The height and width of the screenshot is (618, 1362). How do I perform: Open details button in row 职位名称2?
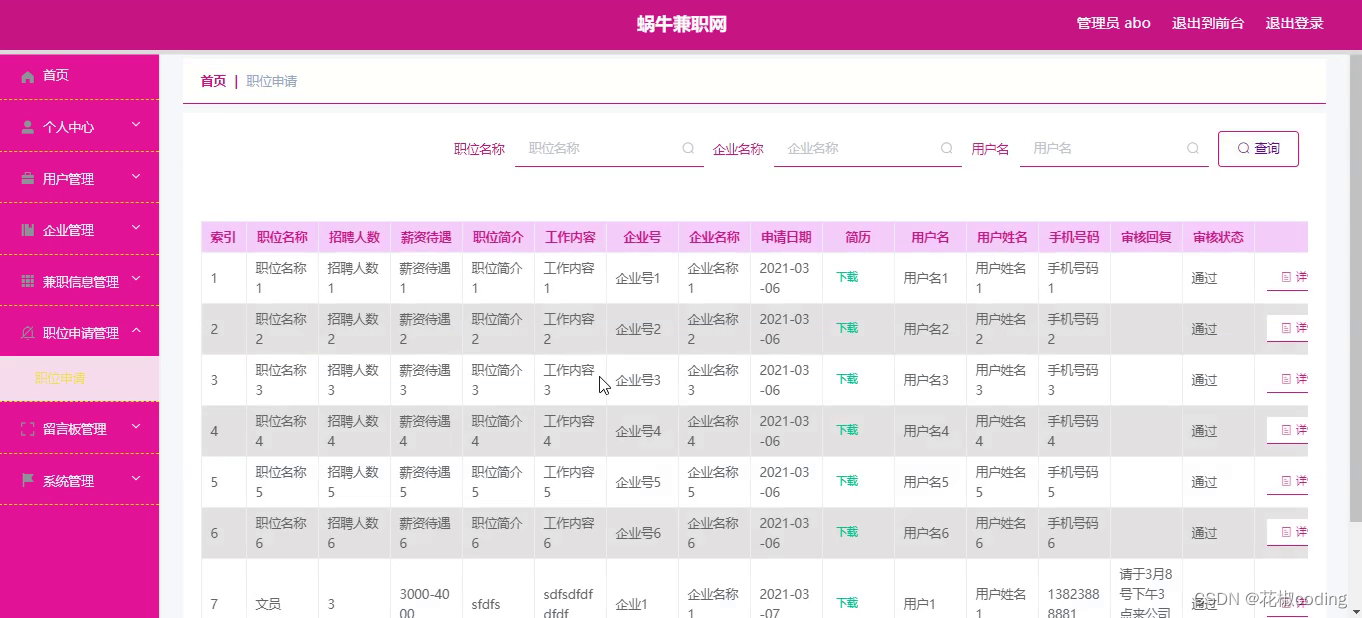pyautogui.click(x=1288, y=328)
